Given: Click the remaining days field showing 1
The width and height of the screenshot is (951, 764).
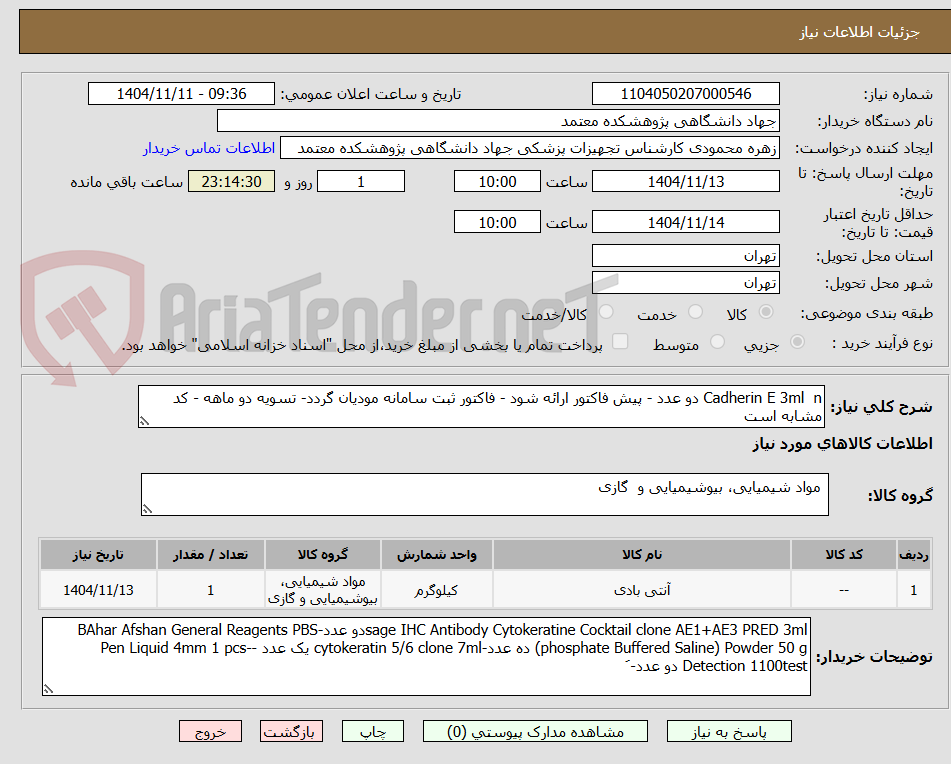Looking at the screenshot, I should coord(361,181).
